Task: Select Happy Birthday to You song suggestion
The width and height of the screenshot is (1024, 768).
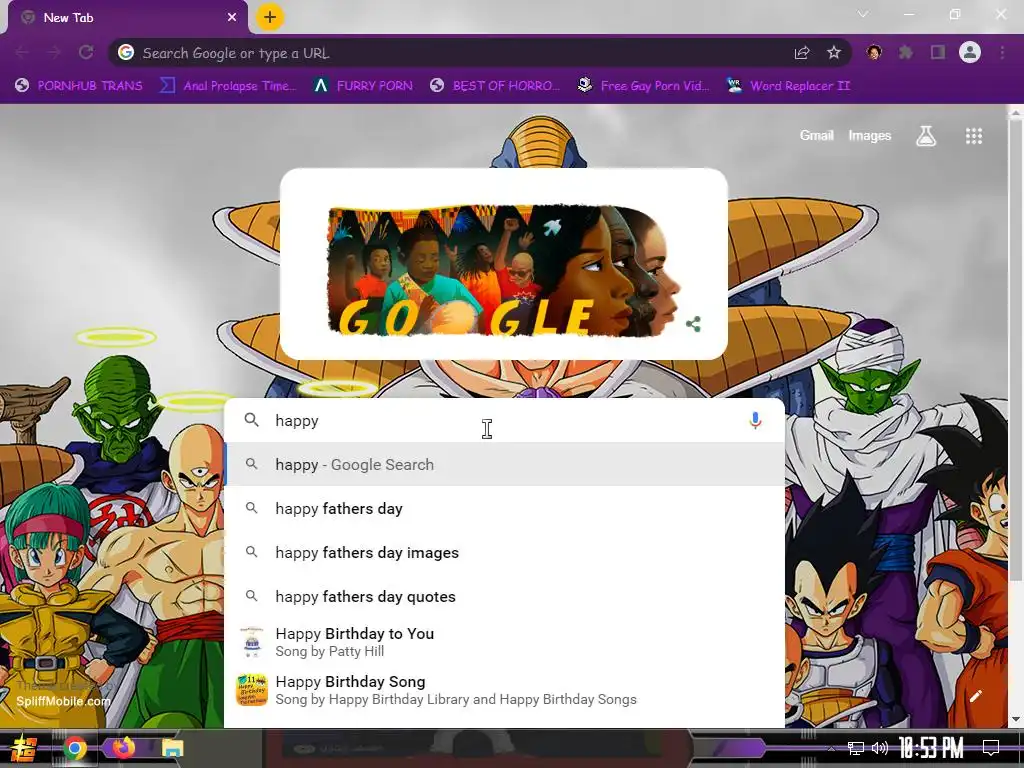Action: 504,642
